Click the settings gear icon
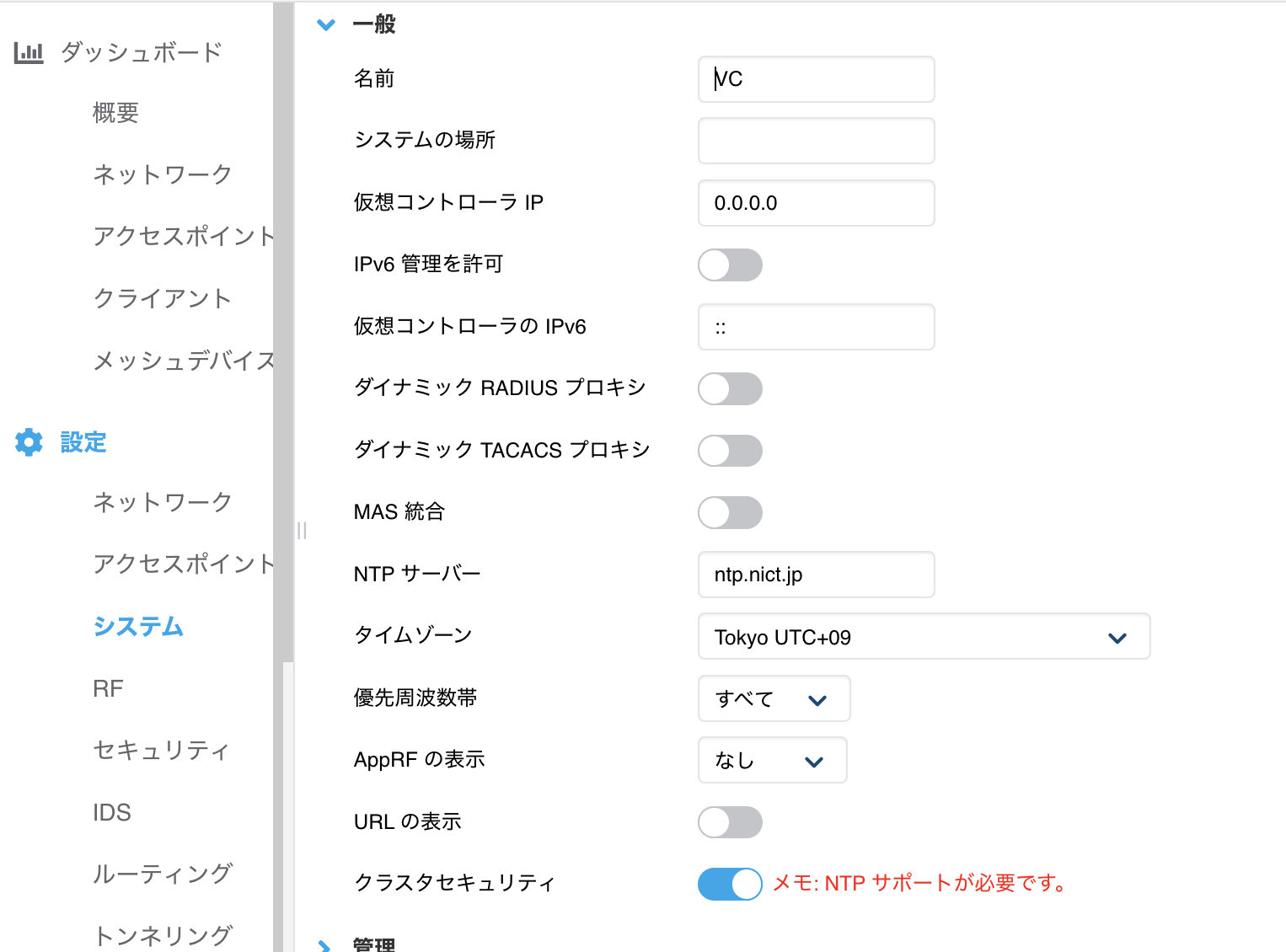This screenshot has height=952, width=1286. pos(29,442)
